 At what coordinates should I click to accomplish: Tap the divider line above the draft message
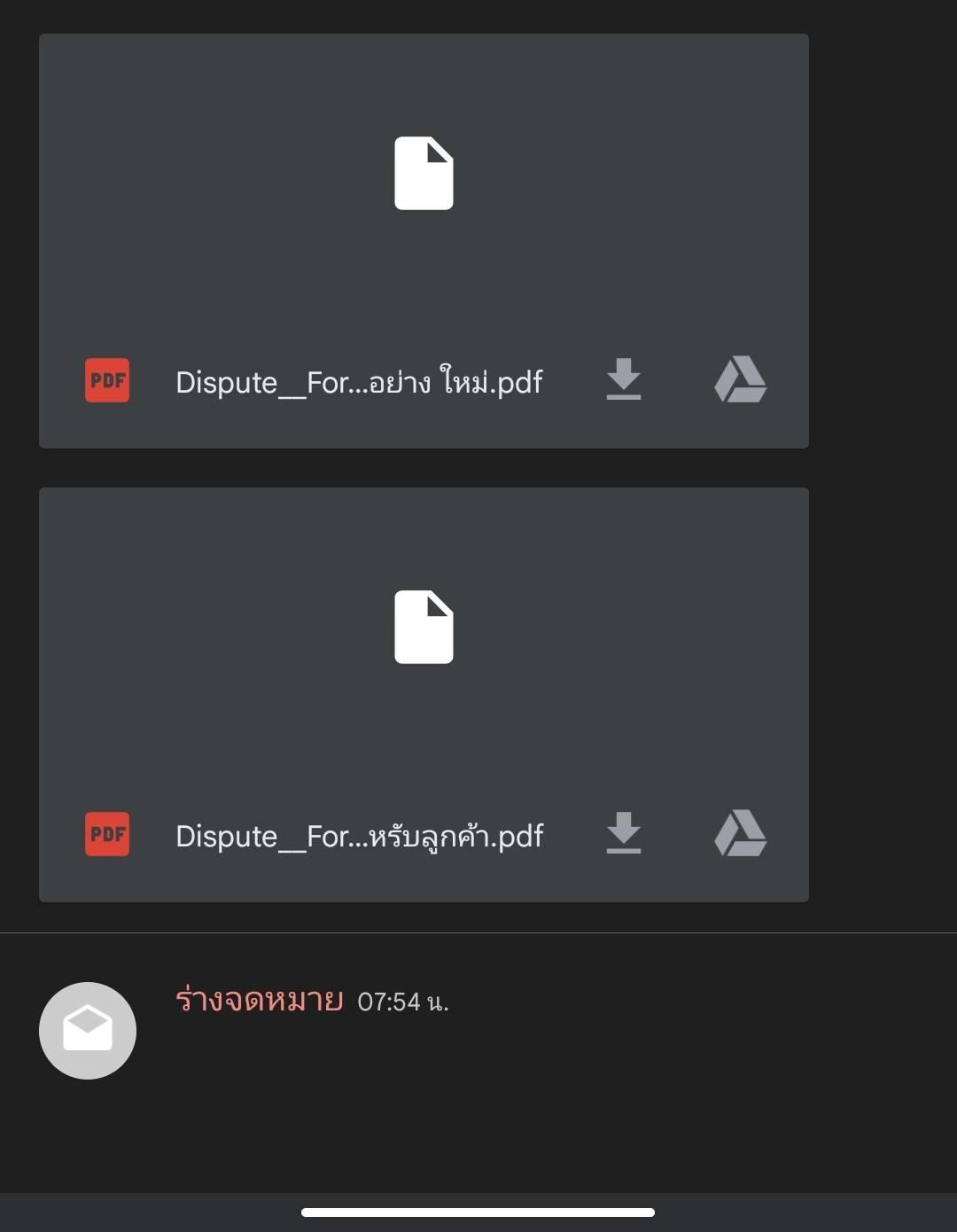(478, 932)
